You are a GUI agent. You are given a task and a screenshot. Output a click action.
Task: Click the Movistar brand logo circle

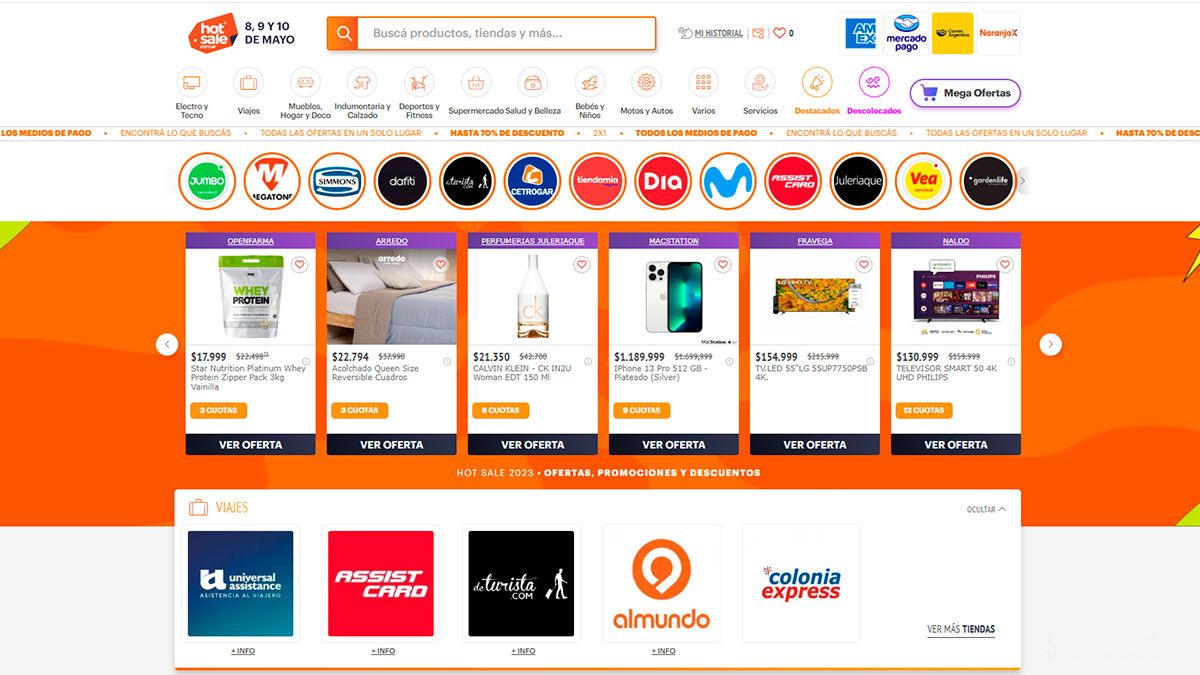(x=728, y=181)
